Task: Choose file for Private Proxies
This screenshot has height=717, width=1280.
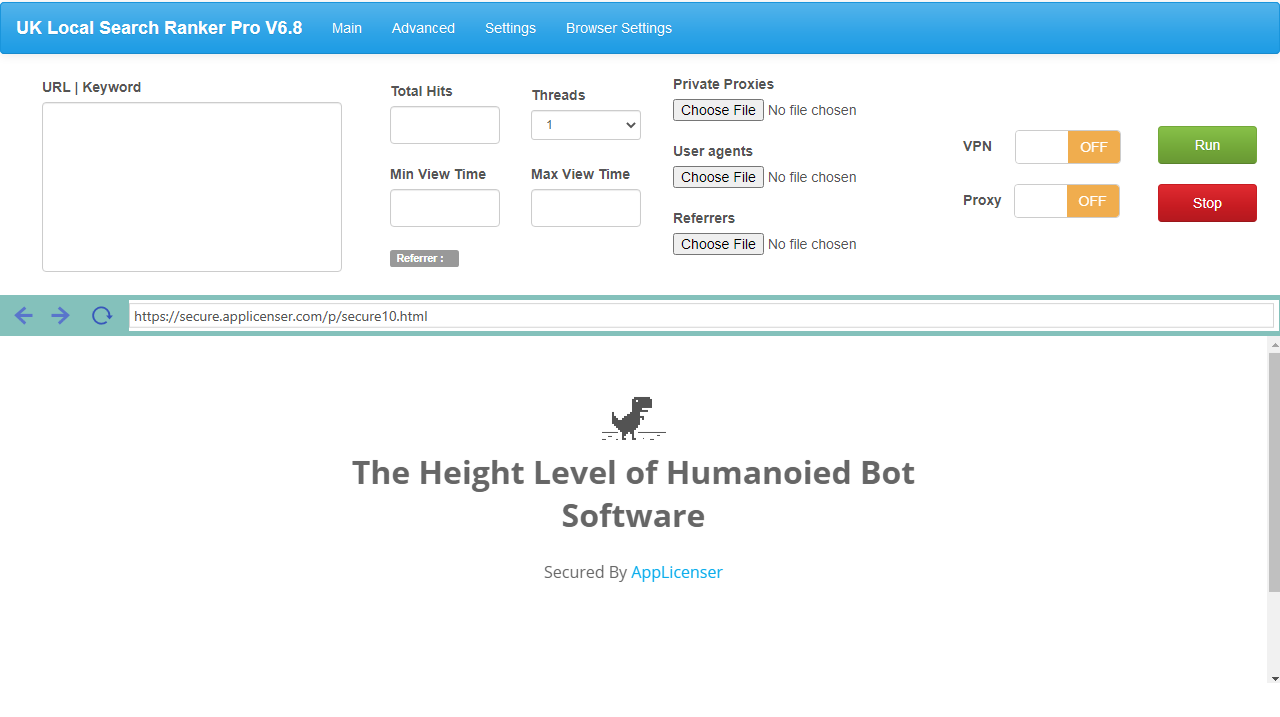Action: click(718, 110)
